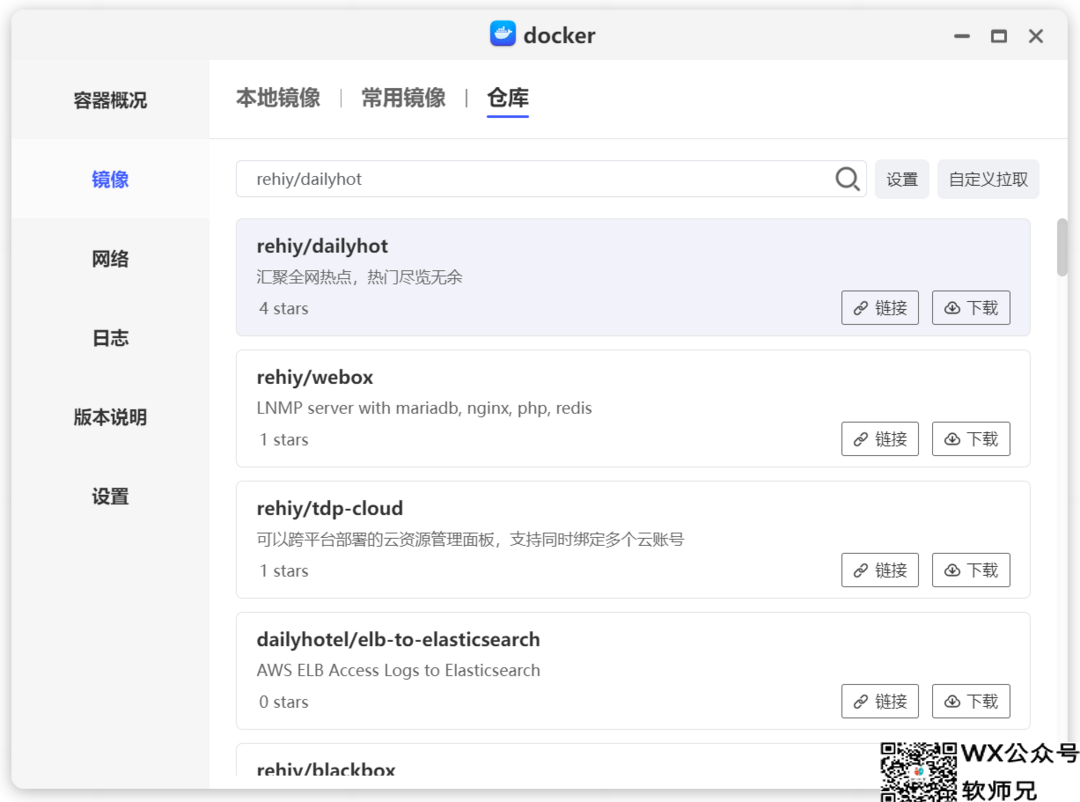Open link for rehiy/webox
Image resolution: width=1080 pixels, height=802 pixels.
tap(880, 439)
